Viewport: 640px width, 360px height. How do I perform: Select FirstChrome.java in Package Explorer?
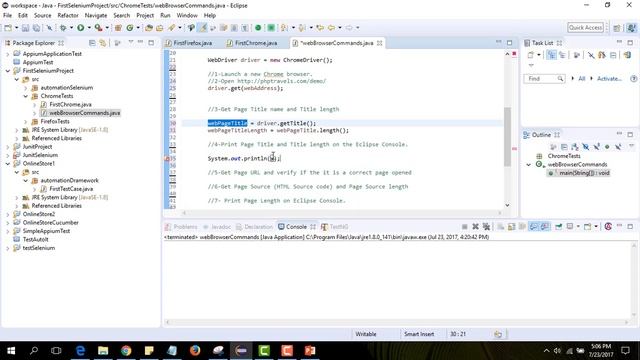coord(70,104)
